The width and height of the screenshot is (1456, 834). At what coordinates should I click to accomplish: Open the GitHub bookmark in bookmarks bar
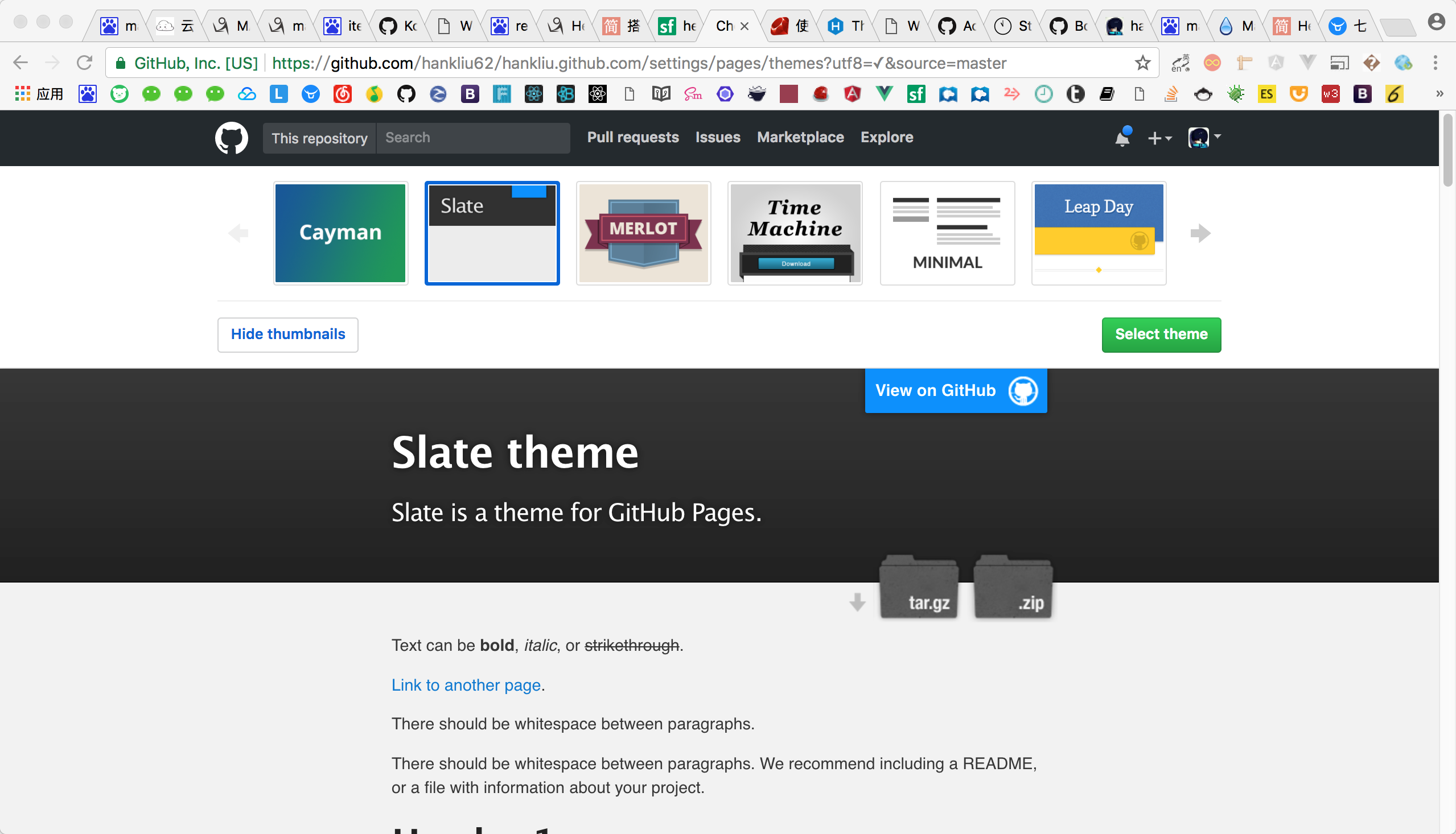[x=406, y=94]
